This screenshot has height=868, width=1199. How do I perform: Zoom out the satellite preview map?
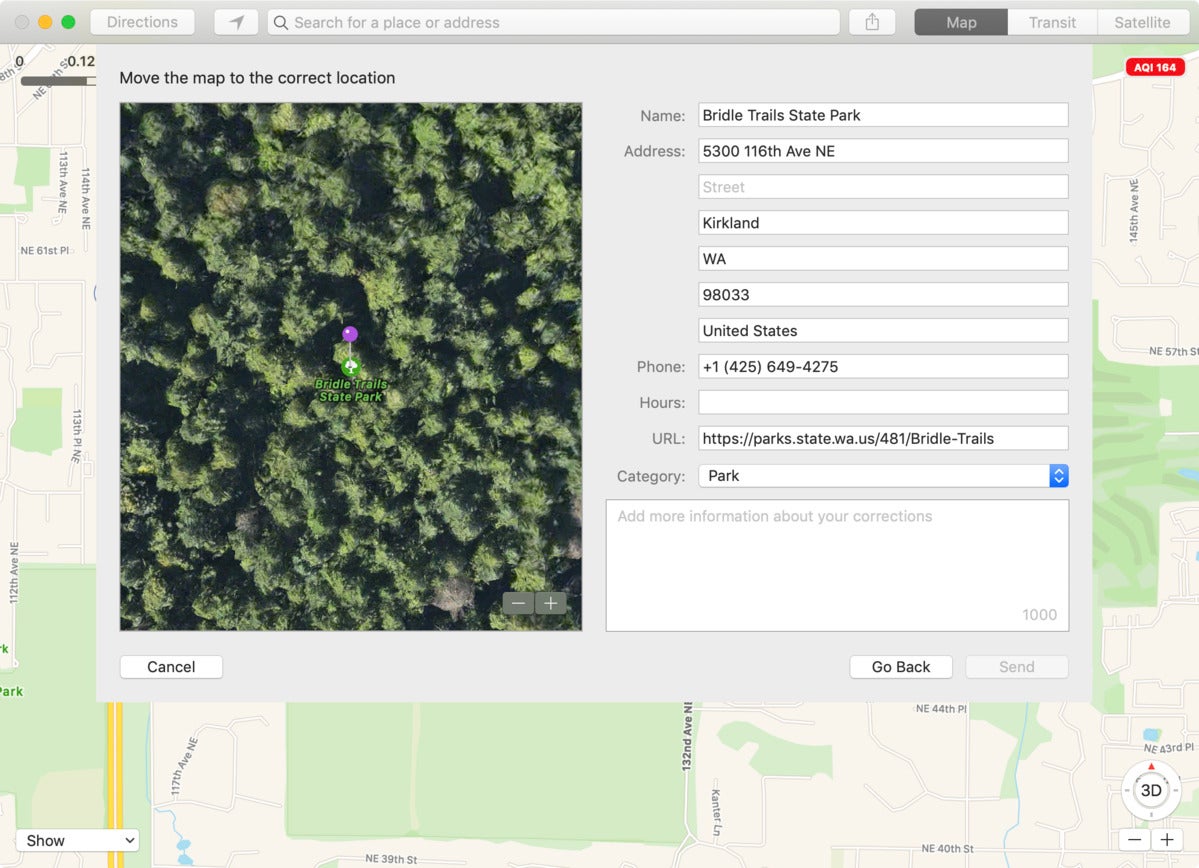click(x=518, y=603)
